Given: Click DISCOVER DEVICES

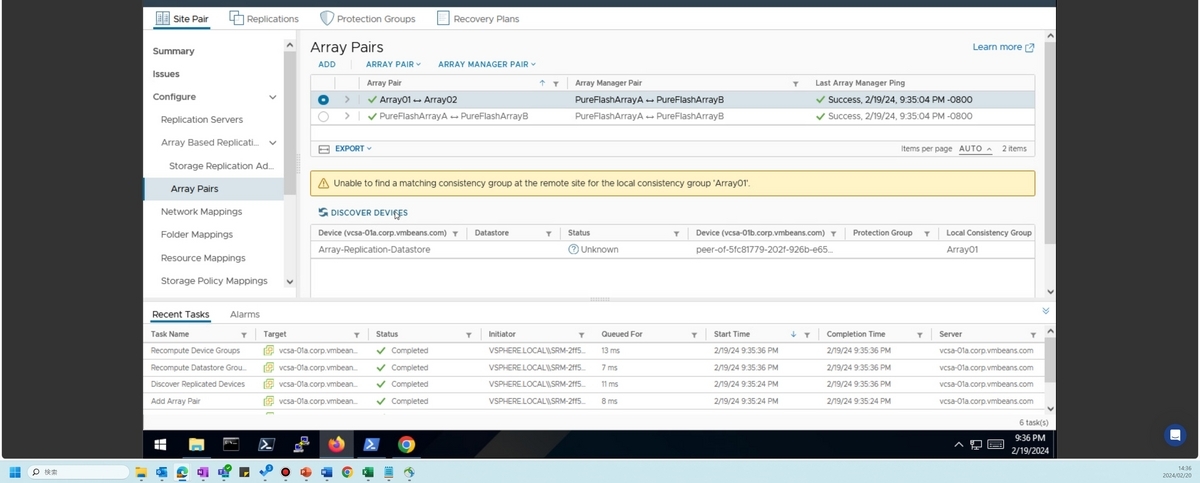Looking at the screenshot, I should tap(363, 212).
